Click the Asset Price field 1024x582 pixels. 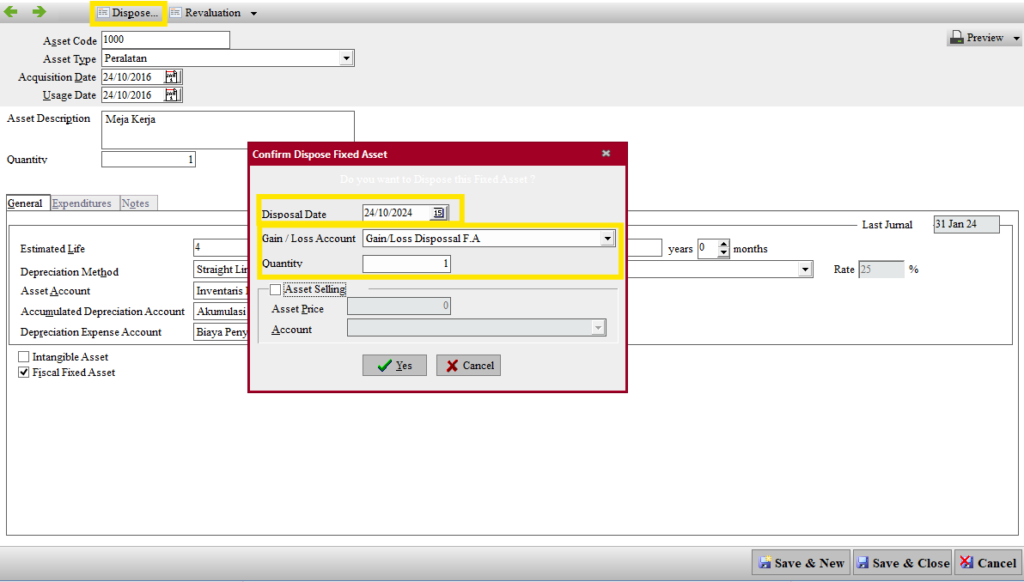coord(398,306)
